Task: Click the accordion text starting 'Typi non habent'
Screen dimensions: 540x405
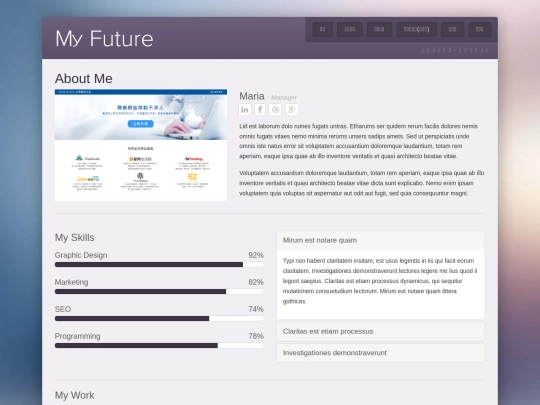Action: 380,281
